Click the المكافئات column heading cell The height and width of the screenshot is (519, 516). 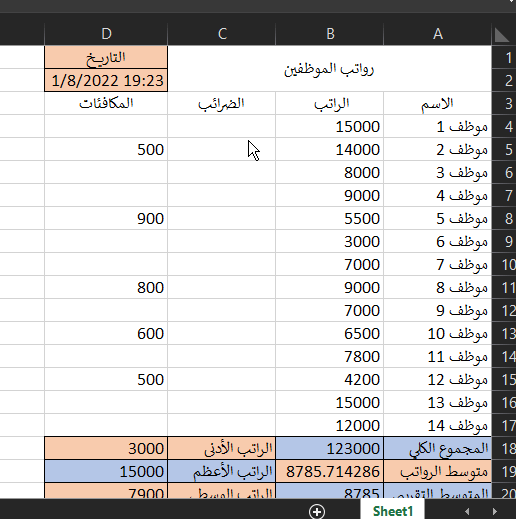pos(106,103)
